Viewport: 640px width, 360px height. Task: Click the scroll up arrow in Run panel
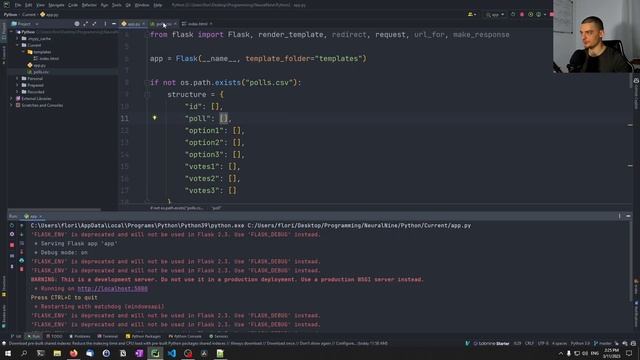[x=22, y=225]
